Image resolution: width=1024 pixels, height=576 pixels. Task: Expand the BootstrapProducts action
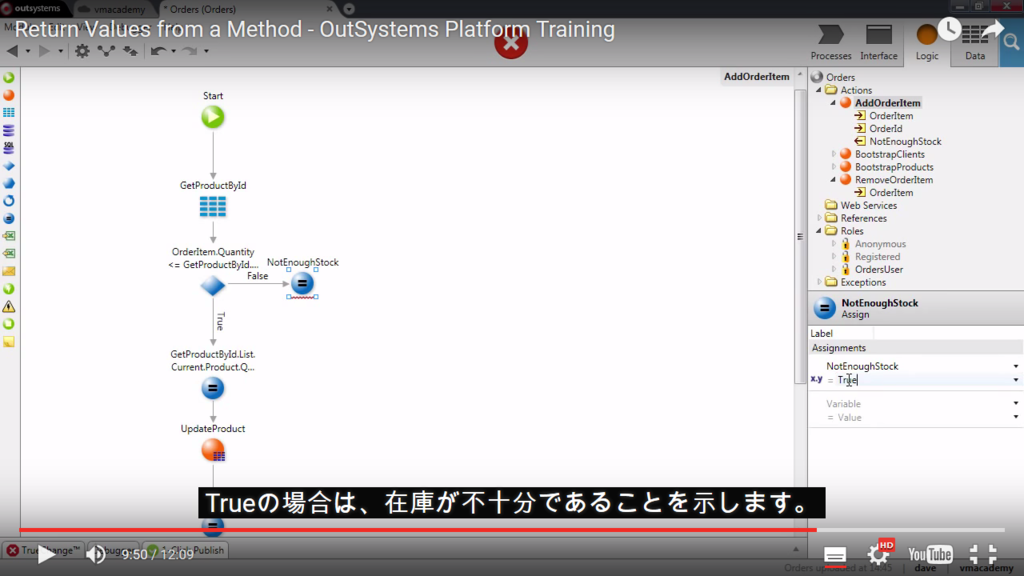[833, 167]
